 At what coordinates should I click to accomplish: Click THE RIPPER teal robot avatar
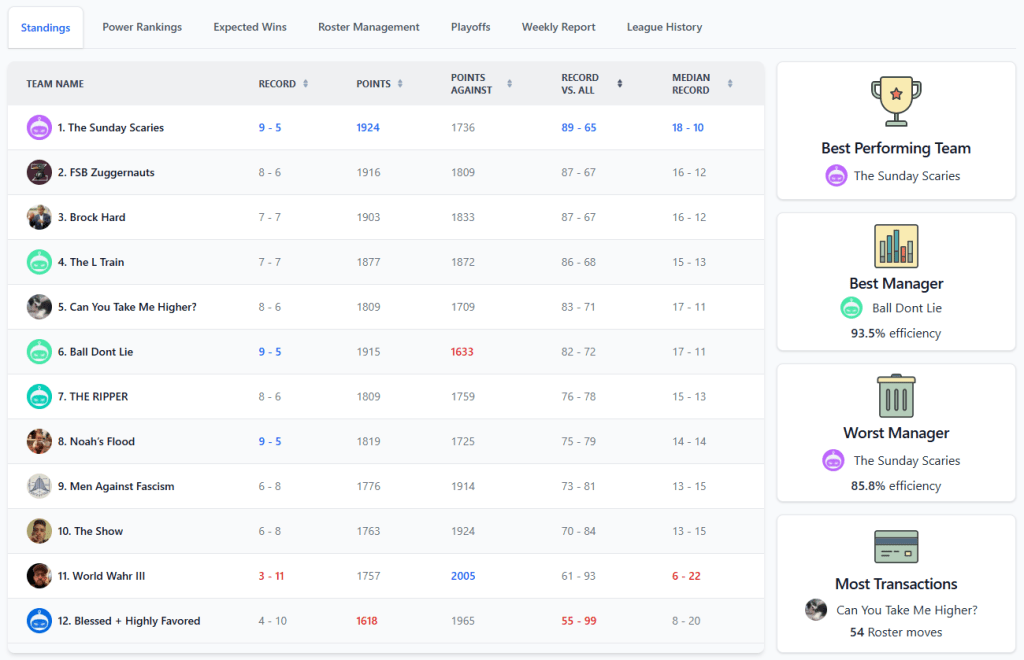pos(39,397)
